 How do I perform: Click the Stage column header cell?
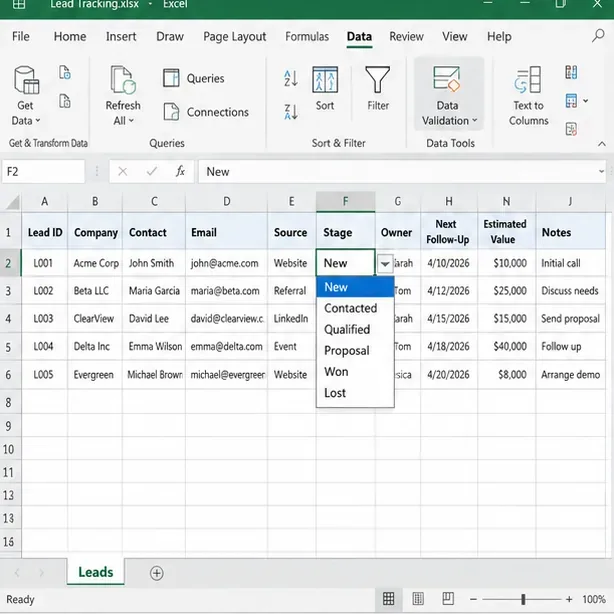tap(345, 232)
